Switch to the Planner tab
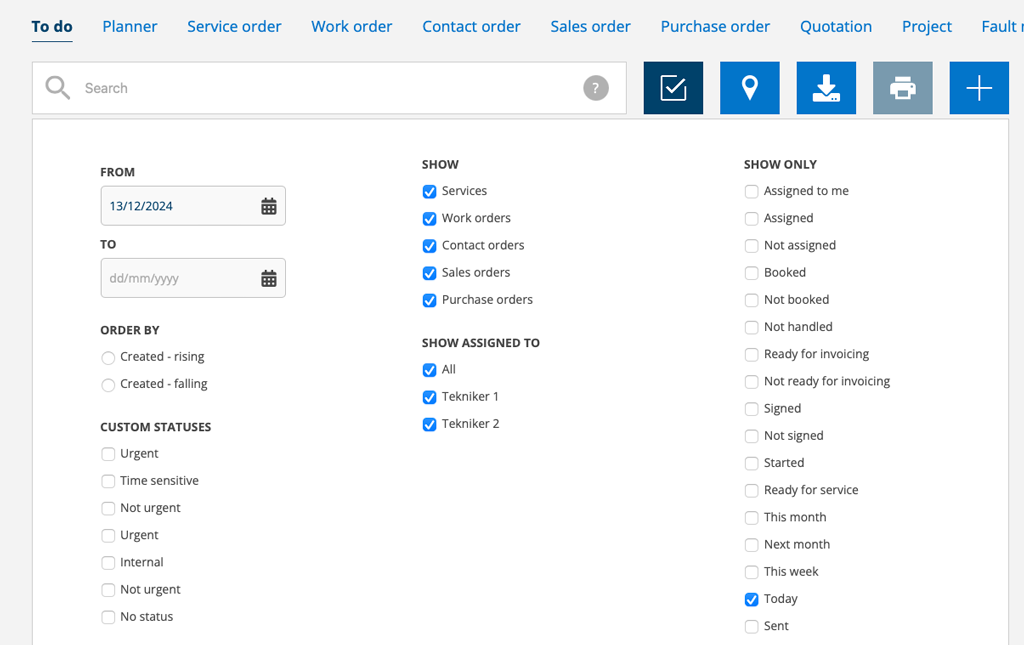 pos(130,27)
